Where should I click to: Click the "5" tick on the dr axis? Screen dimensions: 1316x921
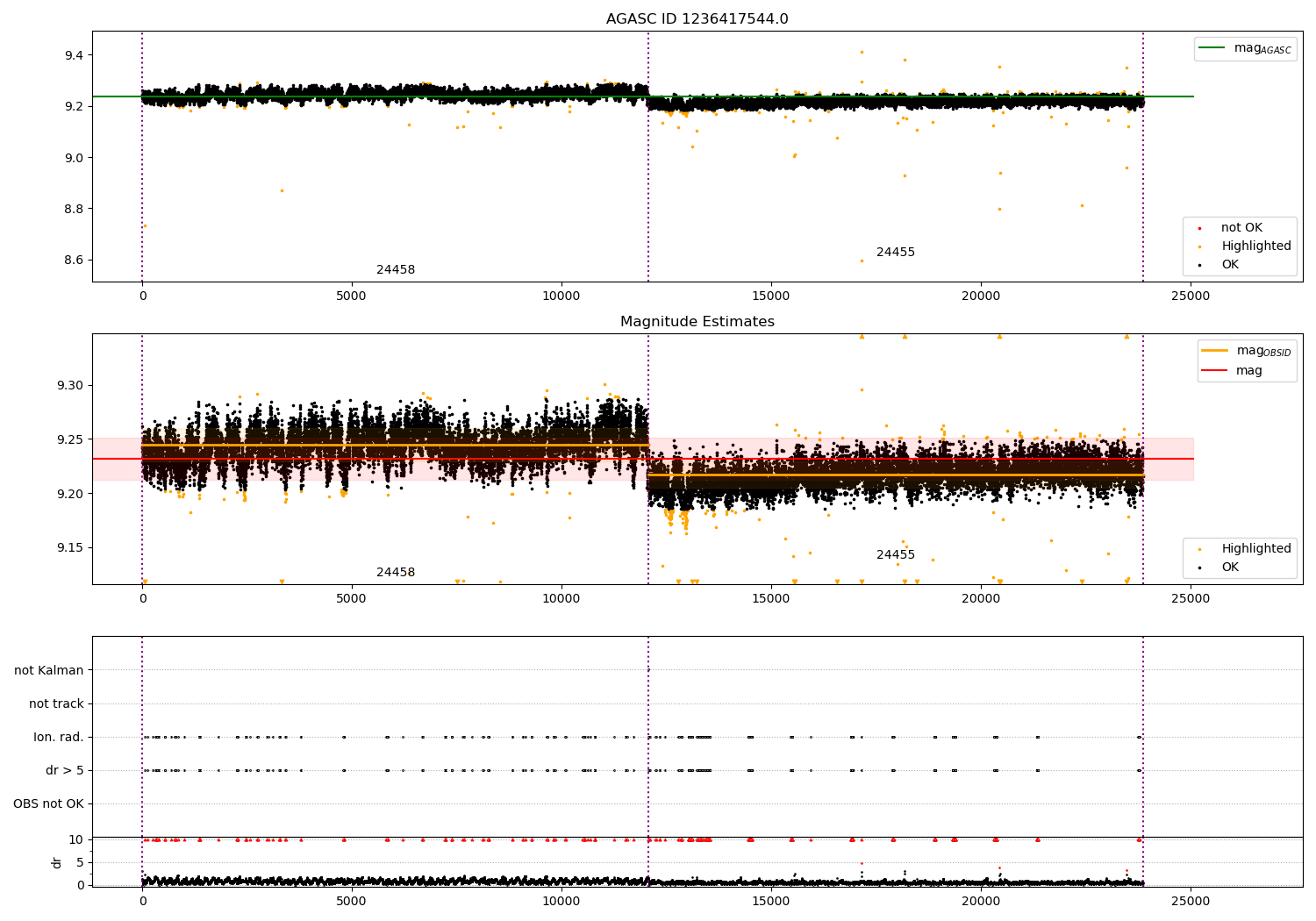click(x=81, y=862)
